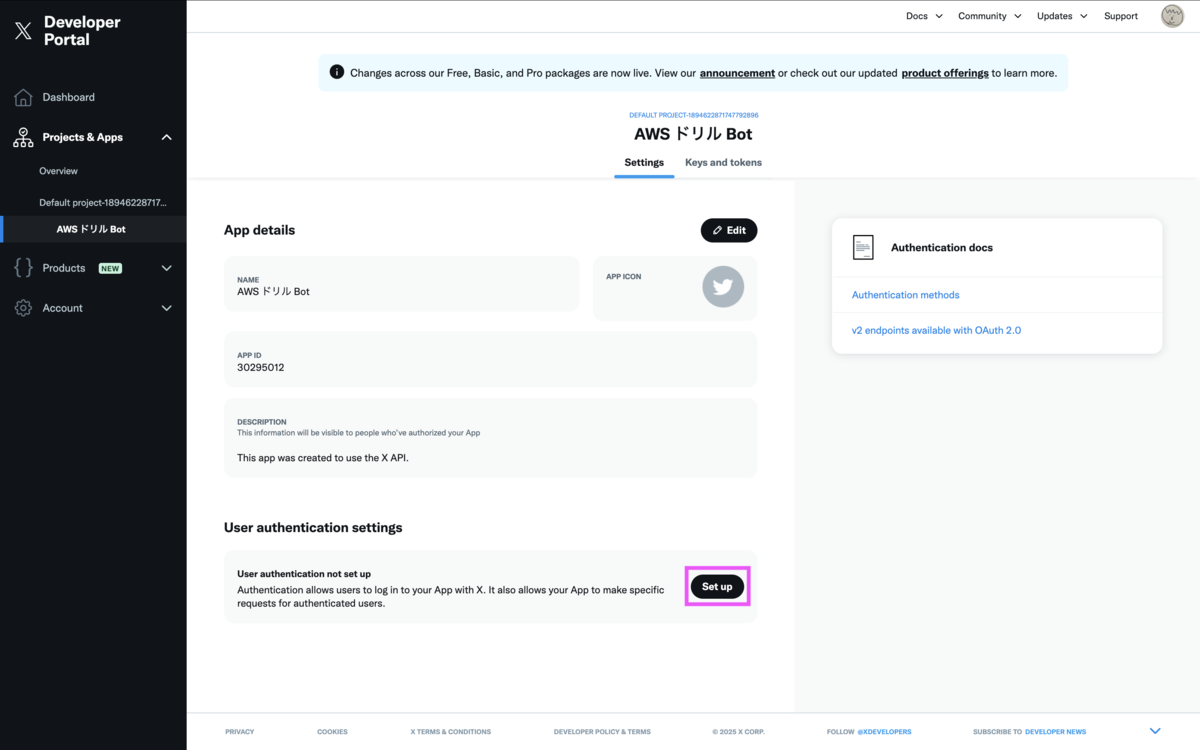Select Default project in the sidebar

click(x=103, y=202)
